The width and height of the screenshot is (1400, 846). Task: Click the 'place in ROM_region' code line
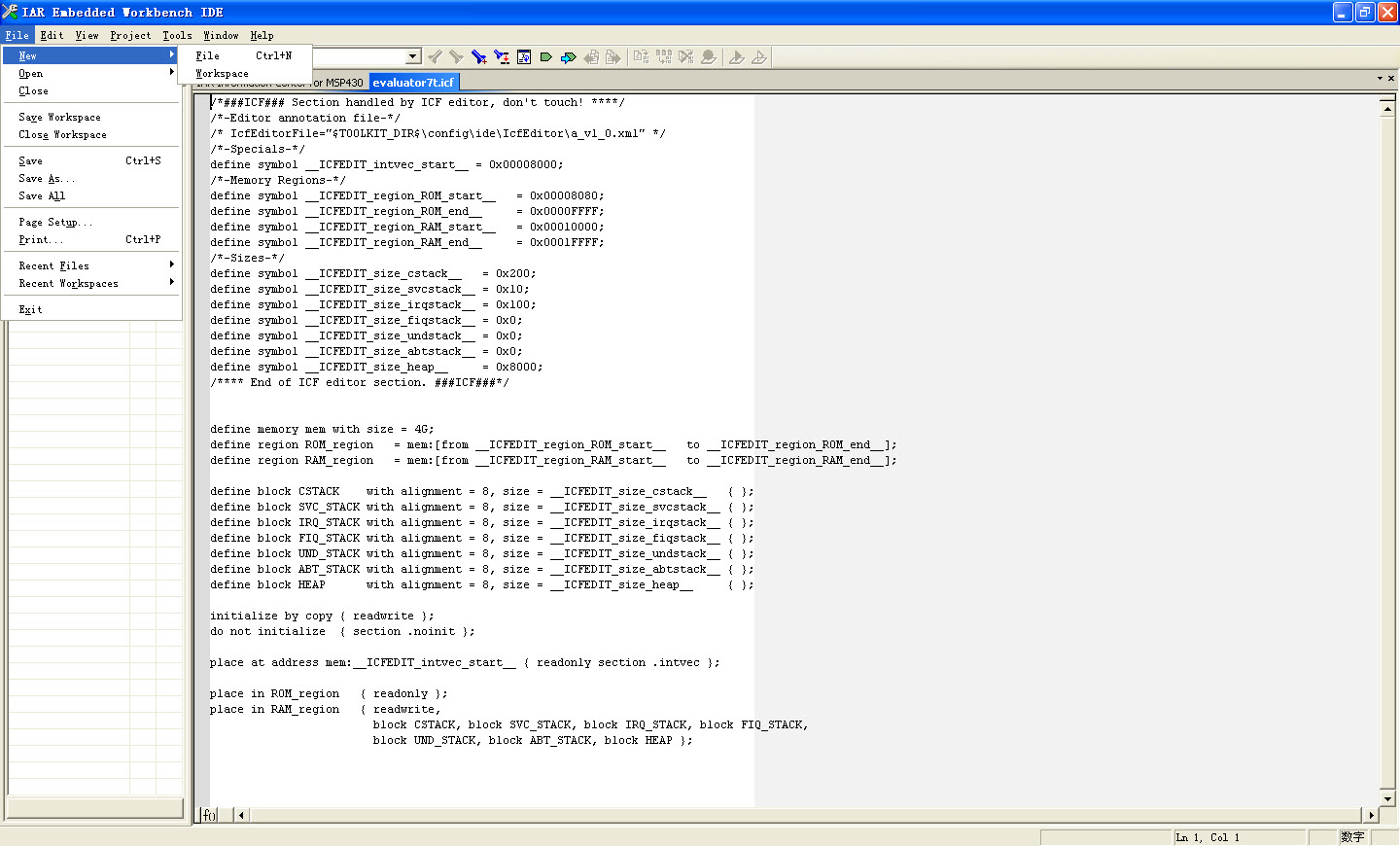point(329,693)
